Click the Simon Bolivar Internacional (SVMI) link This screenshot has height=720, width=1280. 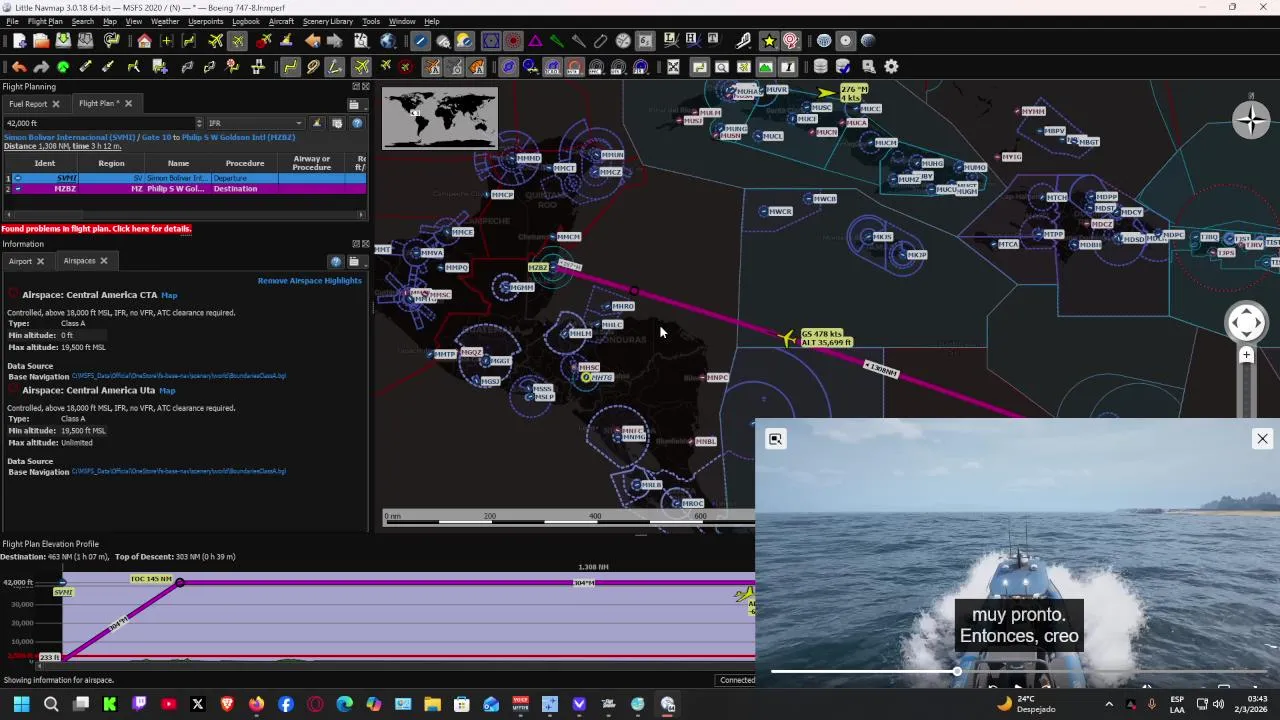coord(69,137)
